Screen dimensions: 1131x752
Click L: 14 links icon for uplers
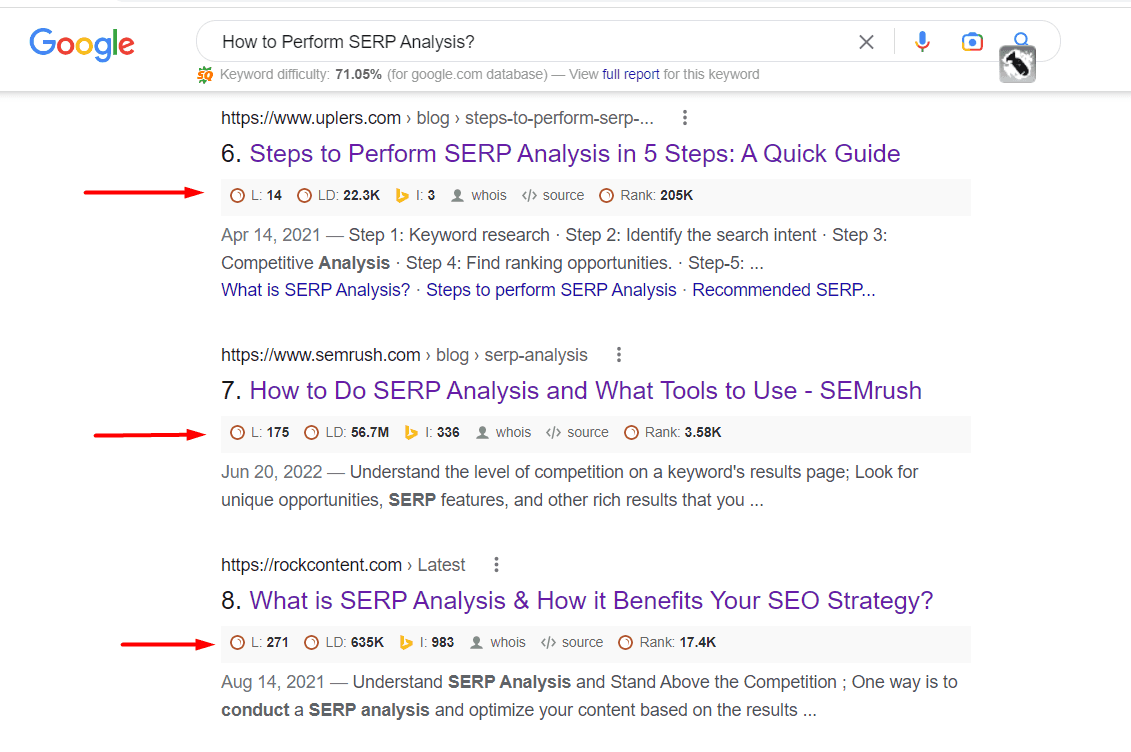tap(237, 195)
